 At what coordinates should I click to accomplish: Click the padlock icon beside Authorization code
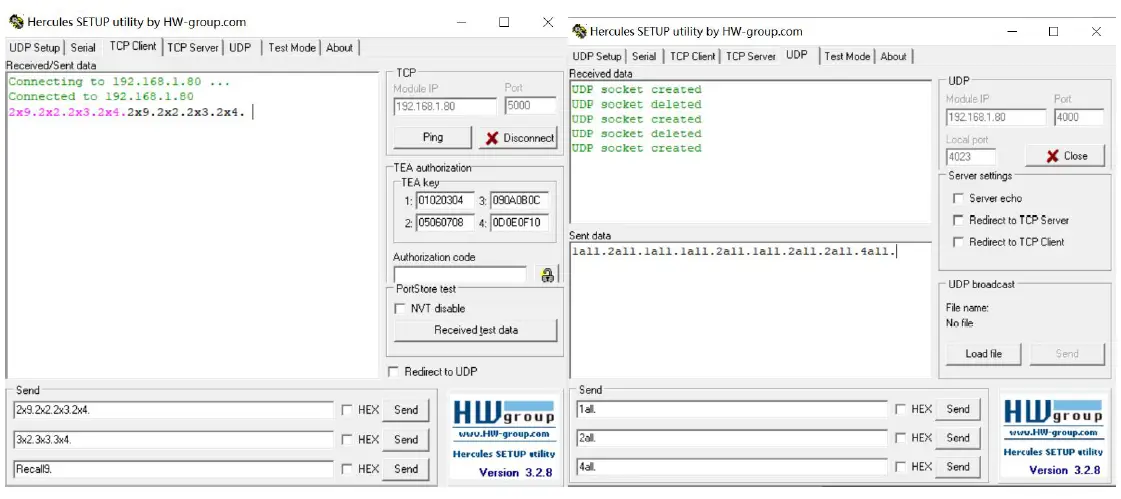pyautogui.click(x=548, y=274)
